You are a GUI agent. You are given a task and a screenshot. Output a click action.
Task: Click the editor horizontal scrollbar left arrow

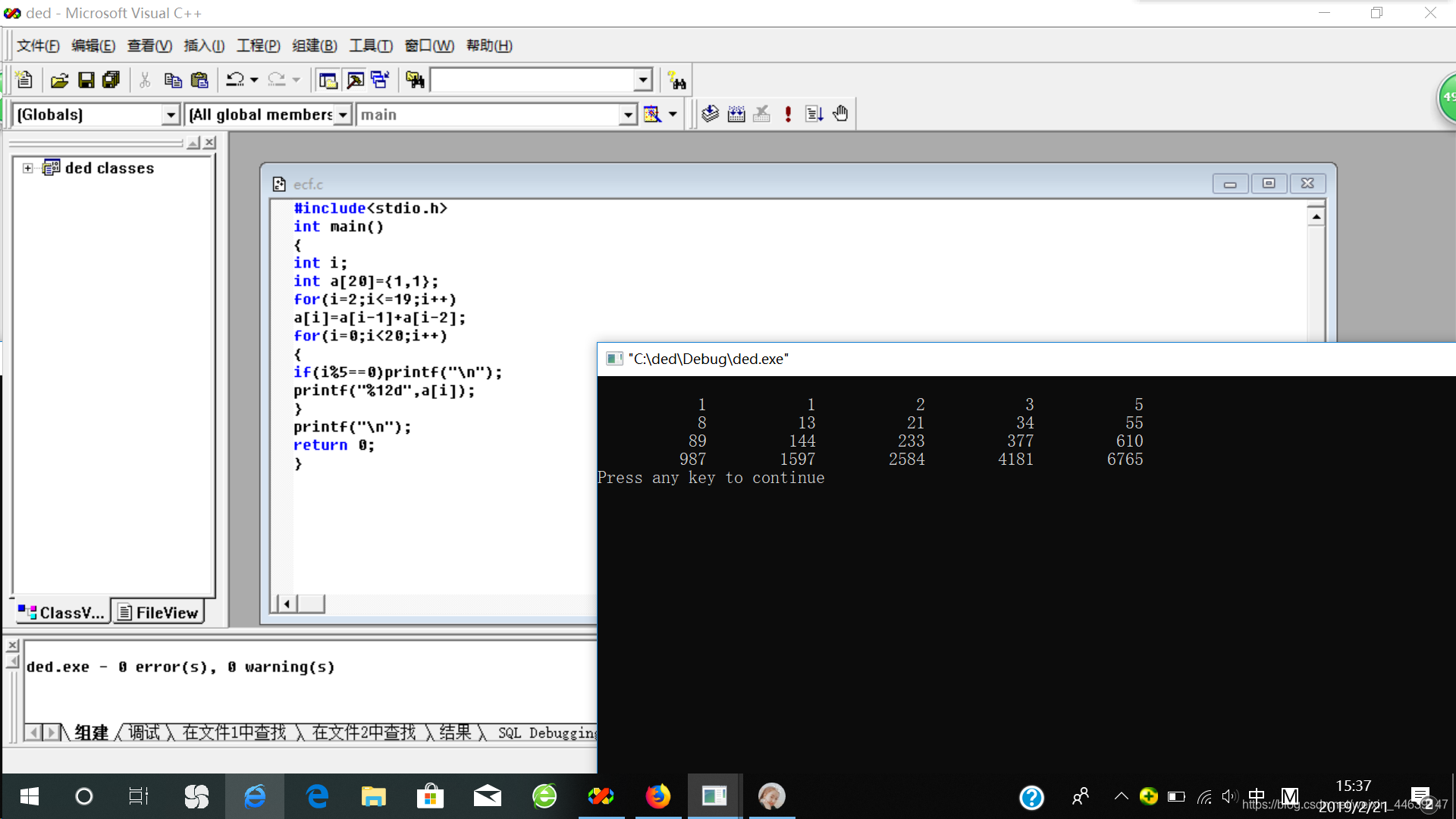[x=286, y=604]
